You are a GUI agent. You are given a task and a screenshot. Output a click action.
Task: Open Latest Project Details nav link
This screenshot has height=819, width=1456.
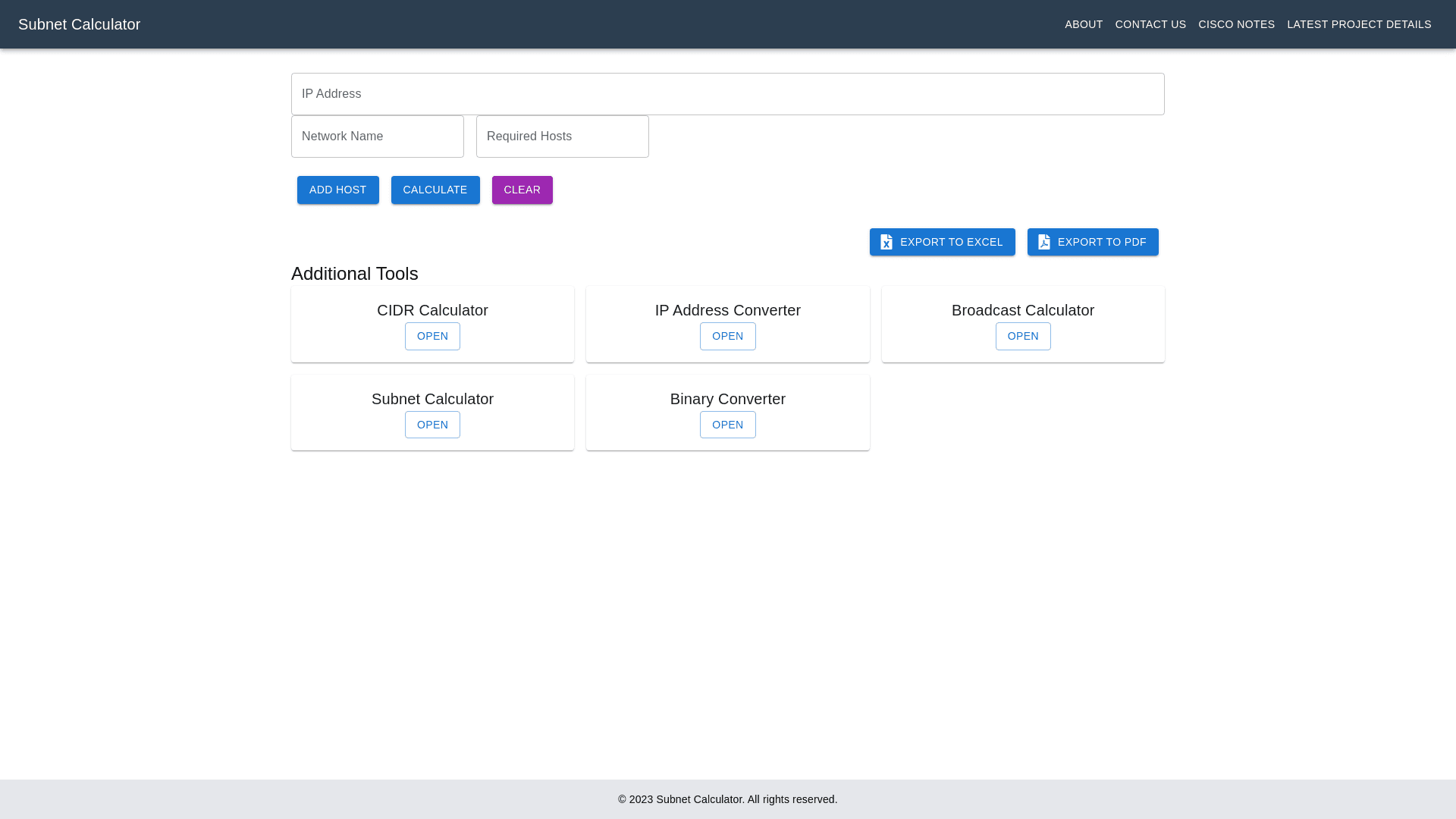[1358, 24]
